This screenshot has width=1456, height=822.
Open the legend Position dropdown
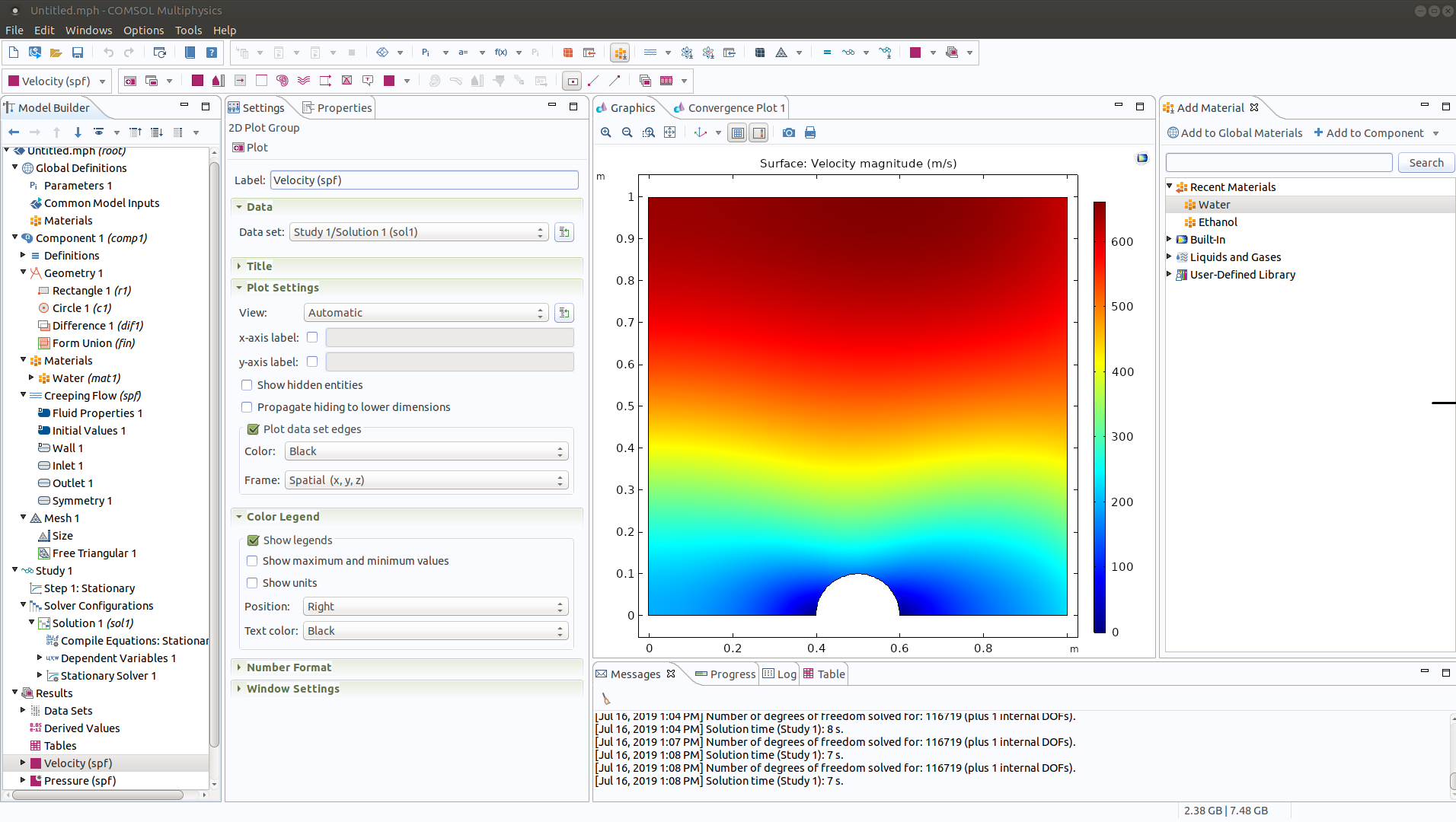coord(436,607)
